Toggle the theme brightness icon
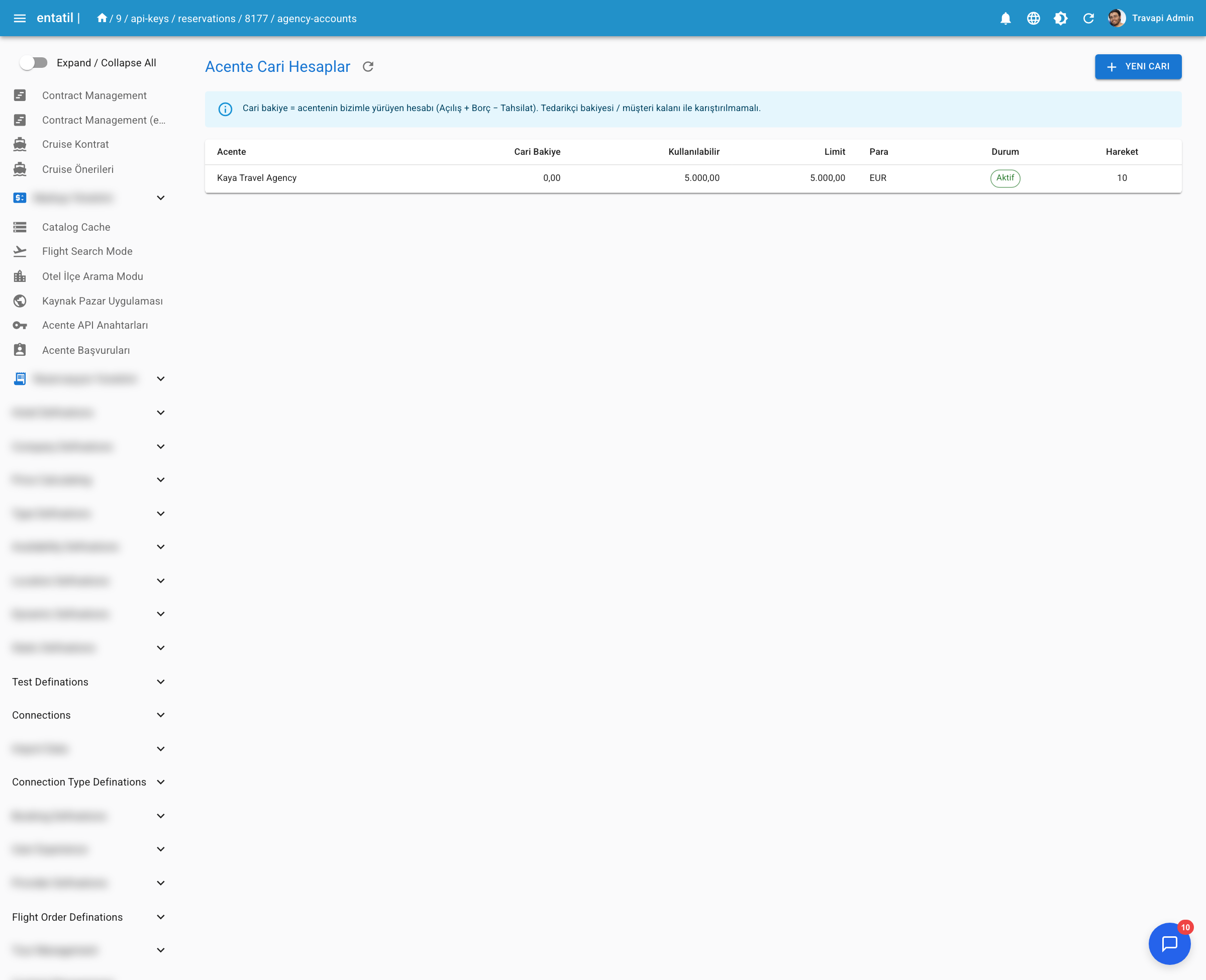 tap(1061, 19)
